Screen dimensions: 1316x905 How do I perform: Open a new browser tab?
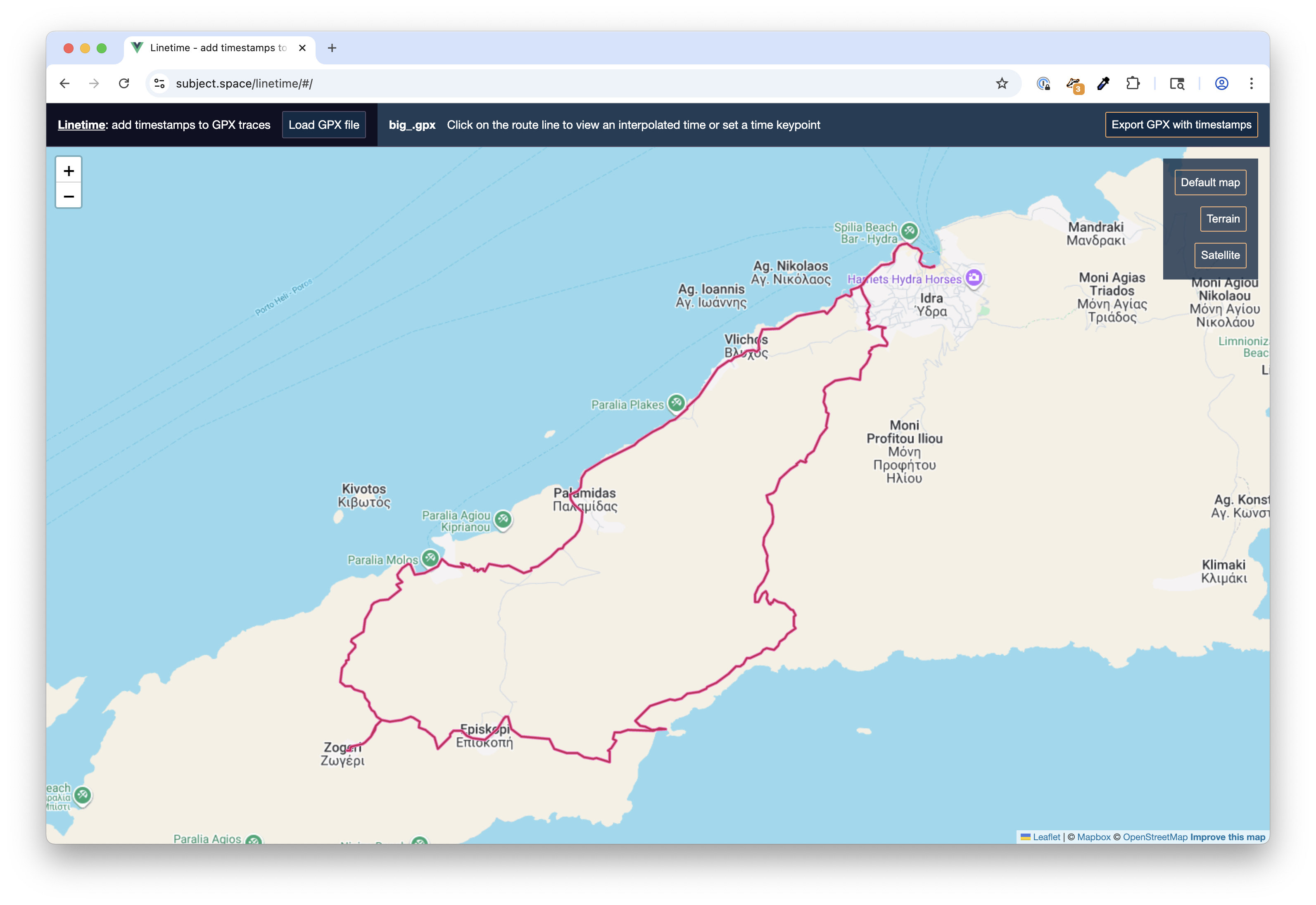(x=332, y=48)
